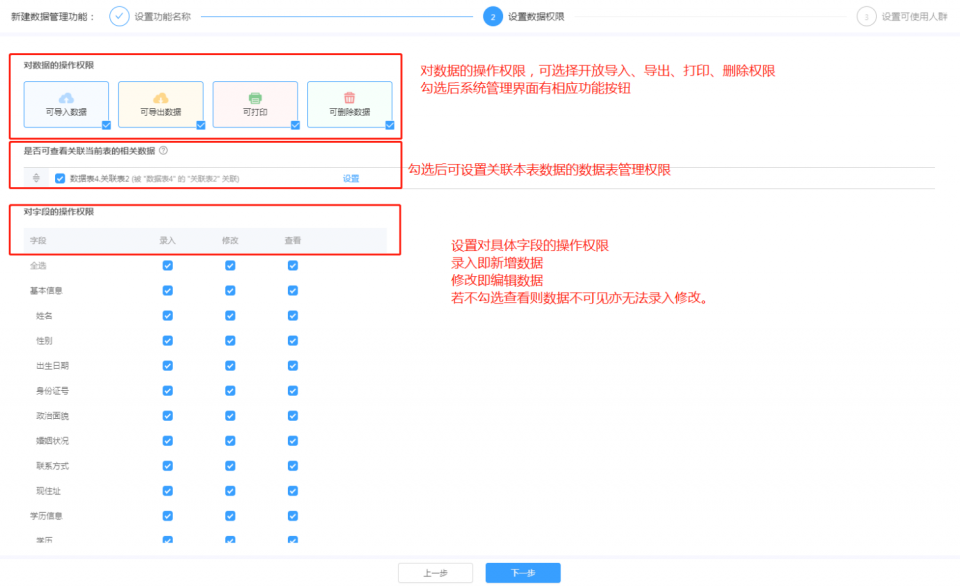Select the printer icon on 可打印 card
This screenshot has height=586, width=960.
coord(255,98)
